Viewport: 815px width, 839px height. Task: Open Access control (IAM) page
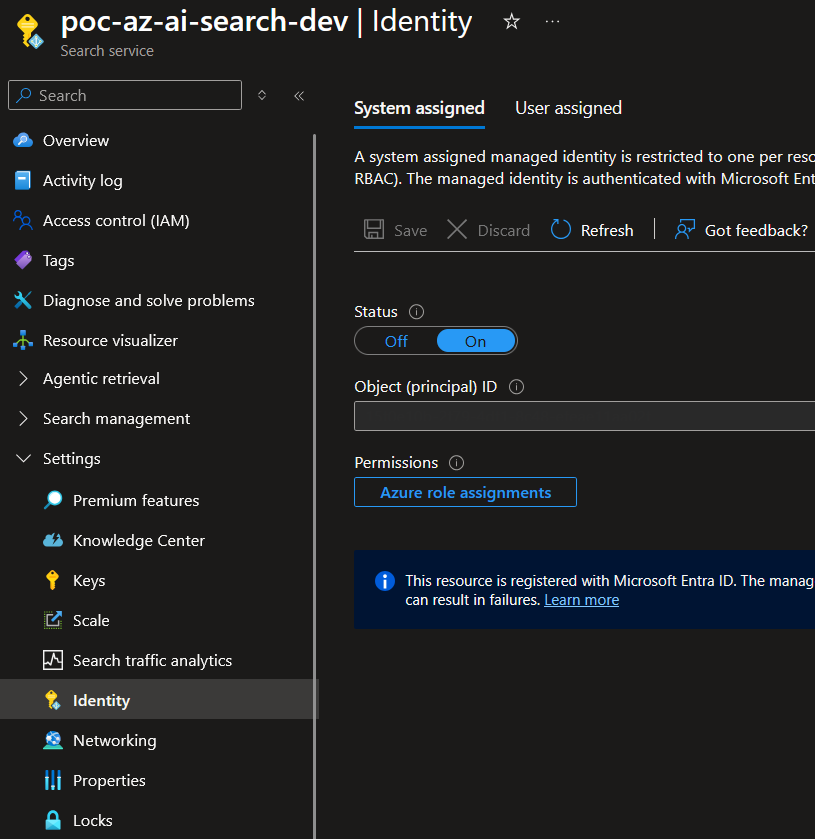click(116, 220)
